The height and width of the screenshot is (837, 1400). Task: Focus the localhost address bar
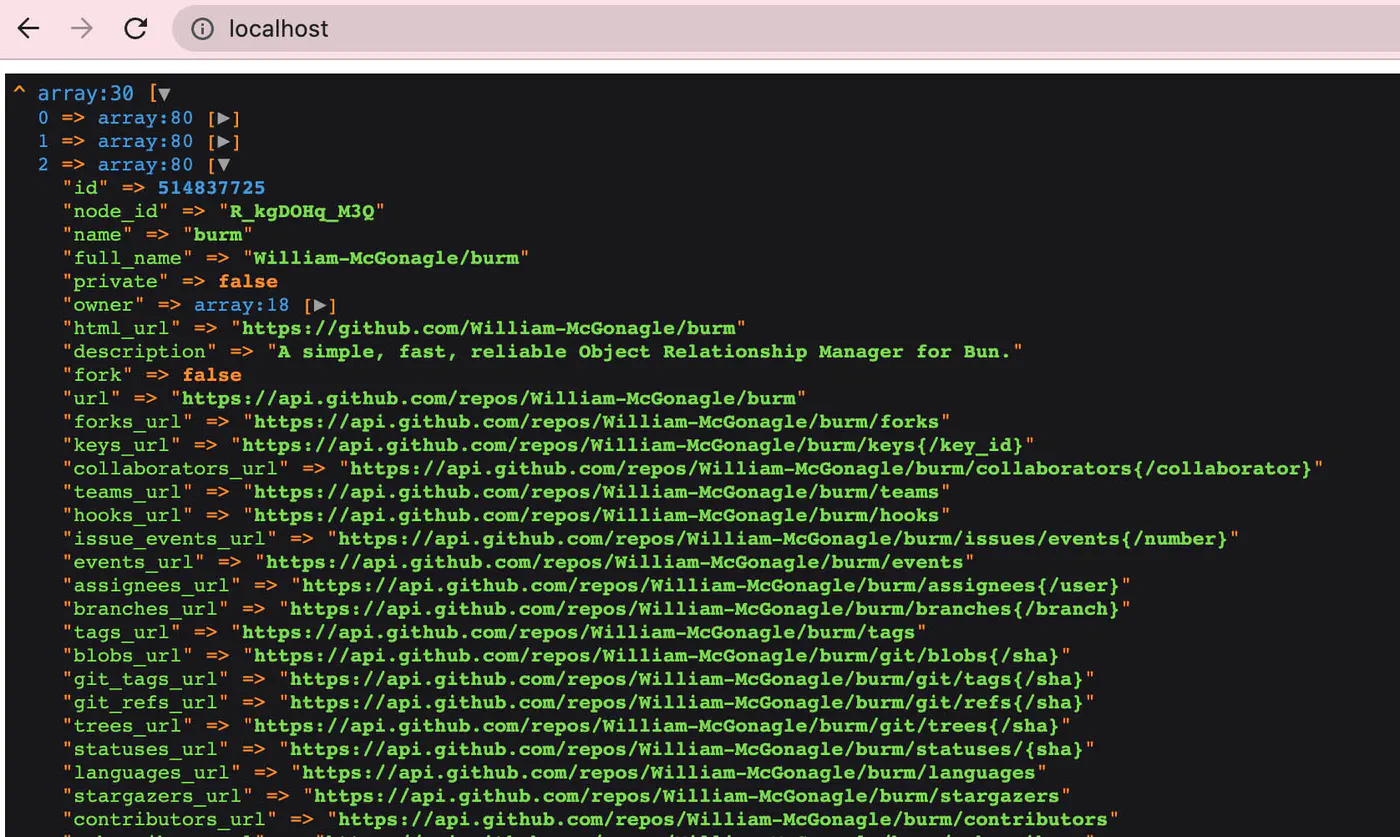tap(785, 29)
